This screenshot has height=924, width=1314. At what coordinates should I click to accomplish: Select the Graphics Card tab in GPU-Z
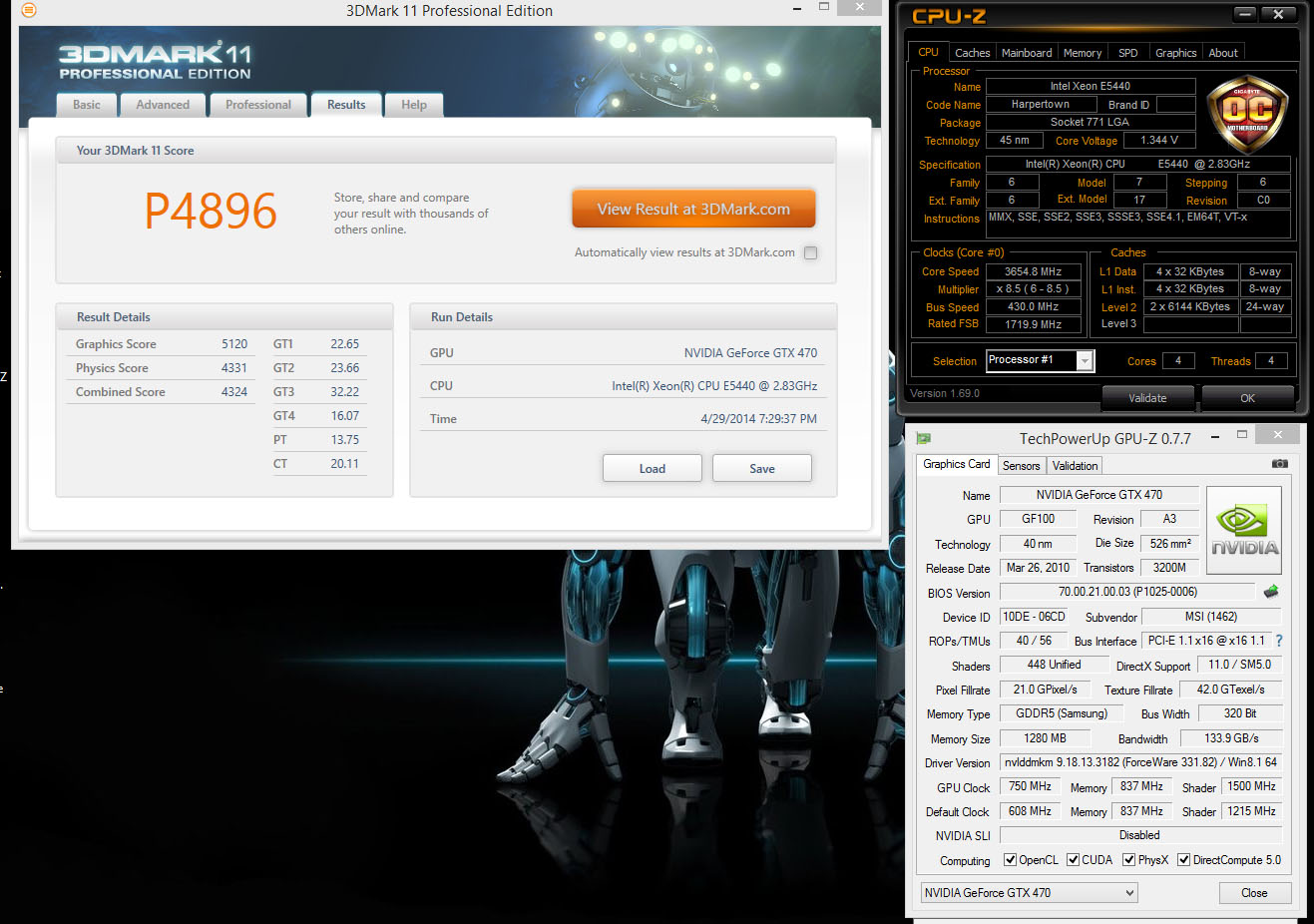pyautogui.click(x=957, y=464)
